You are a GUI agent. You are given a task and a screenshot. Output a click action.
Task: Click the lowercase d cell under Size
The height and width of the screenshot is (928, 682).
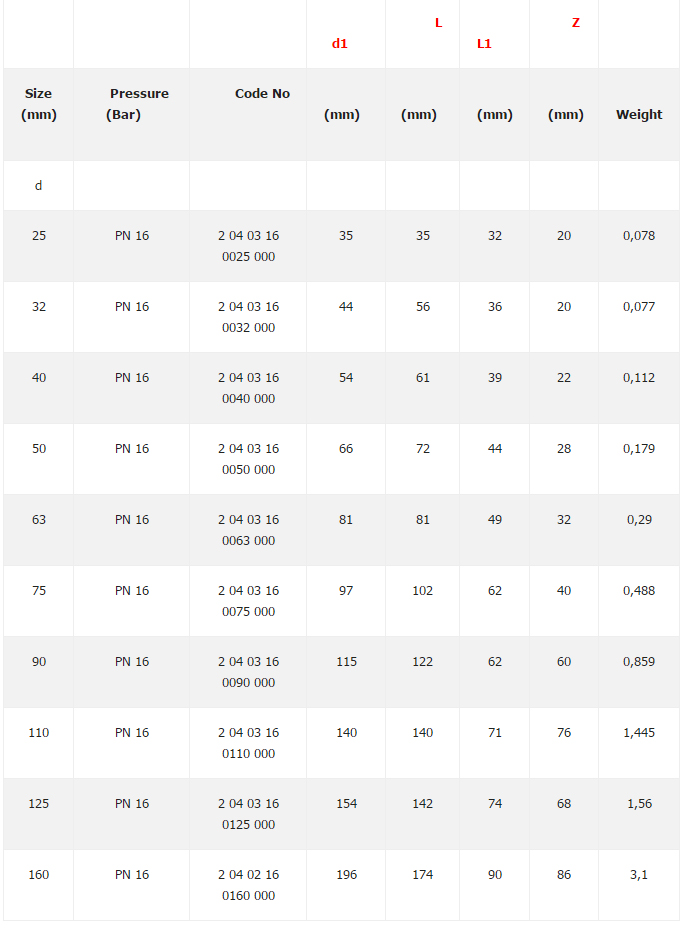39,186
